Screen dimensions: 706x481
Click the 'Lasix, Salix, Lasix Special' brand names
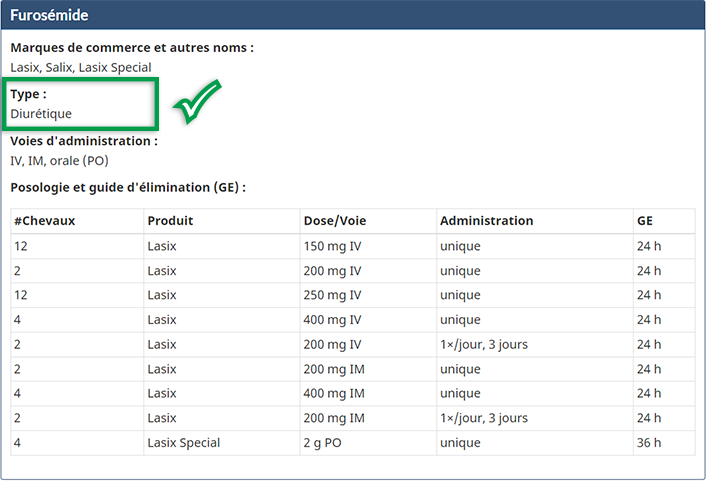81,68
